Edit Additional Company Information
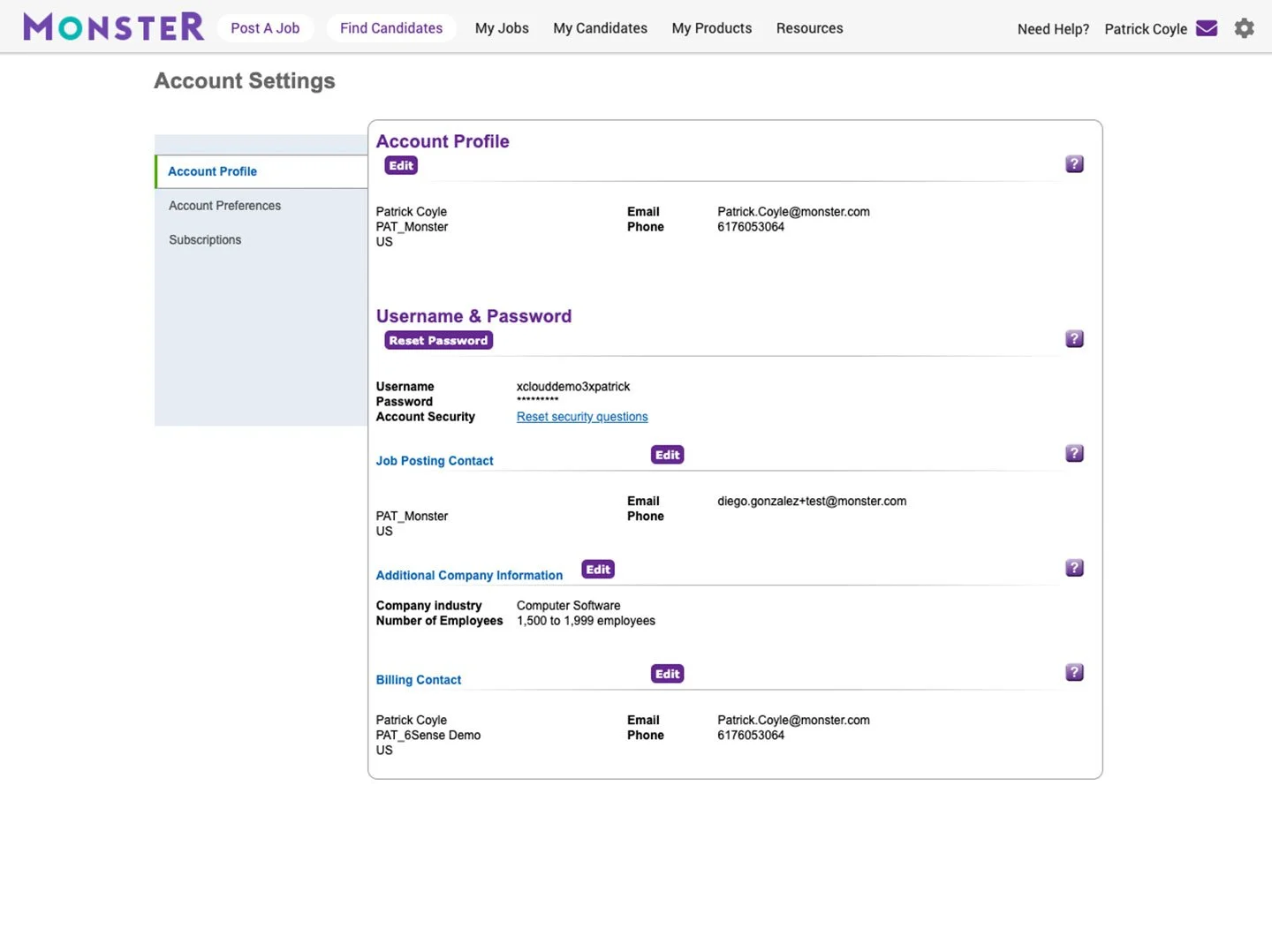The image size is (1272, 952). pos(598,570)
